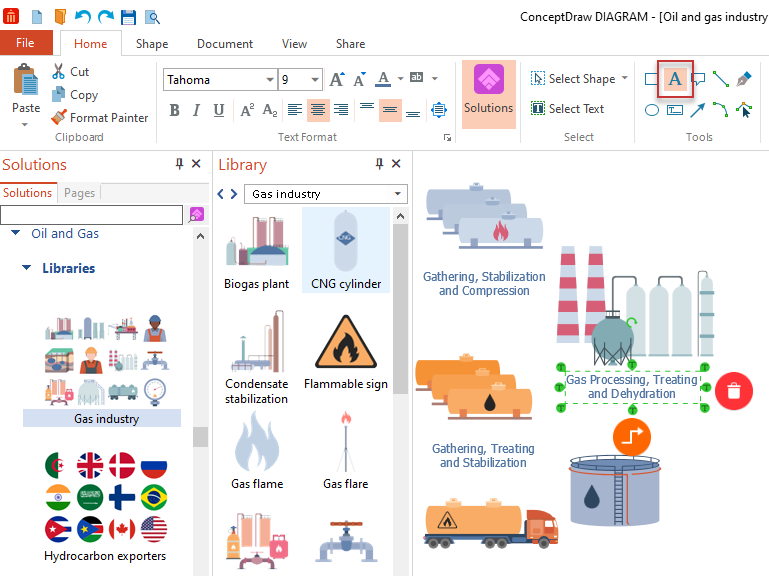Image resolution: width=769 pixels, height=576 pixels.
Task: Open the Tahoma font name dropdown
Action: tap(270, 80)
